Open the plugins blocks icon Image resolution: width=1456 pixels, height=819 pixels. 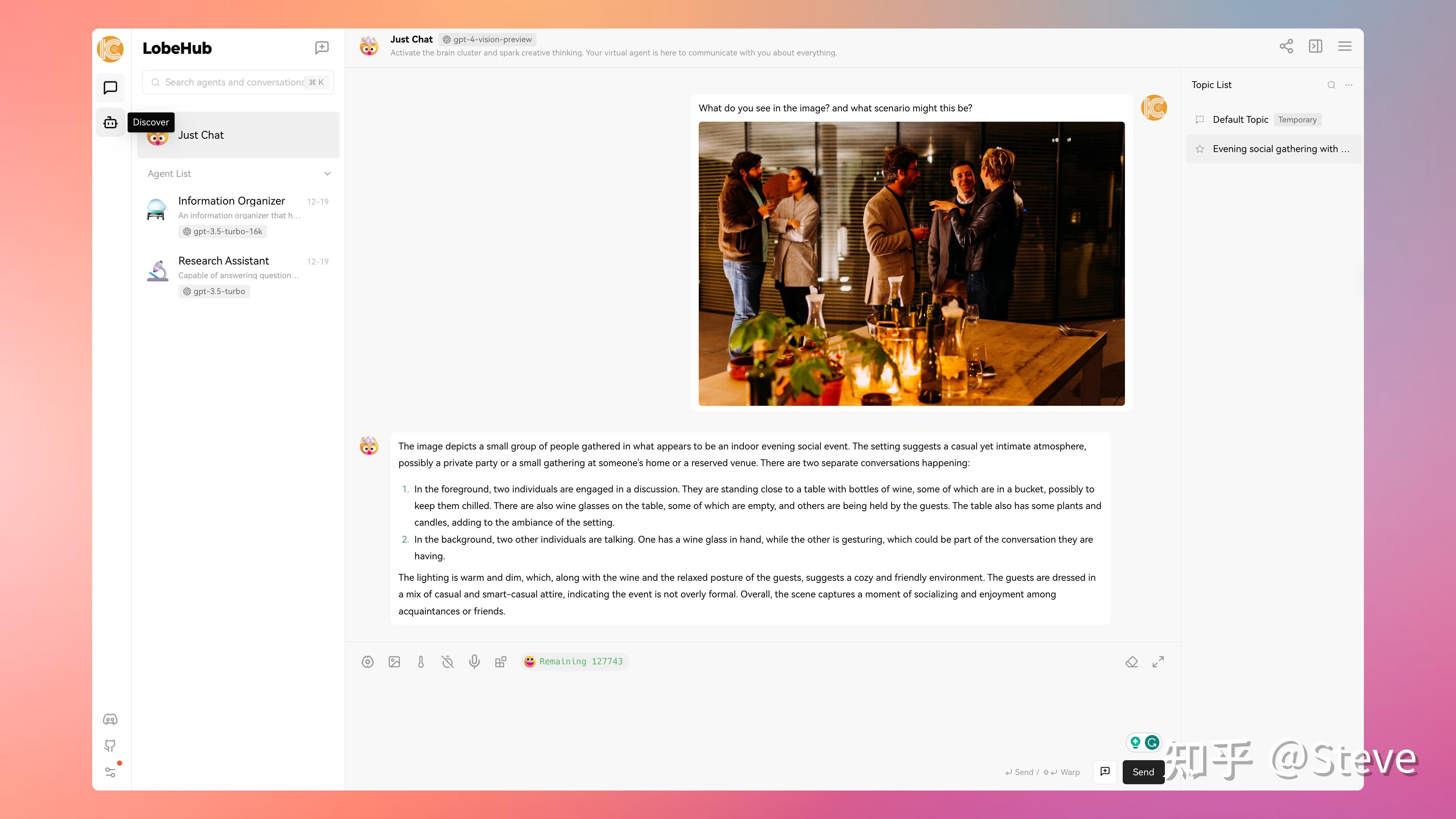(x=501, y=662)
